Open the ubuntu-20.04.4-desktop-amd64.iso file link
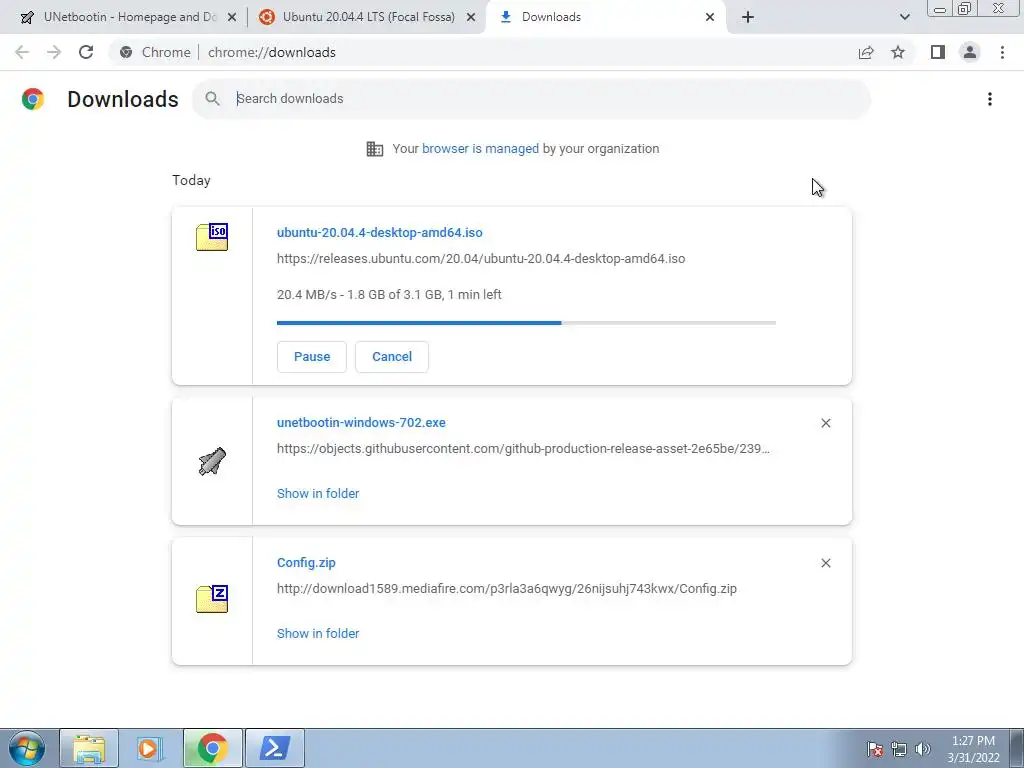The image size is (1024, 768). pos(379,232)
